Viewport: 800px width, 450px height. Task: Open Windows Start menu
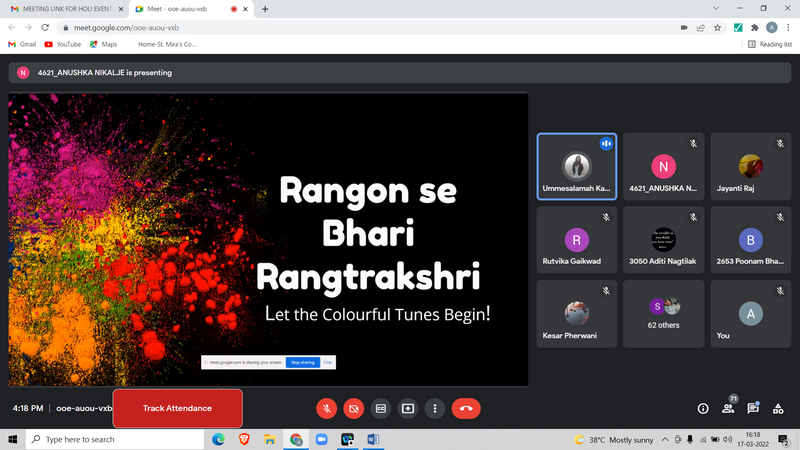(x=13, y=439)
